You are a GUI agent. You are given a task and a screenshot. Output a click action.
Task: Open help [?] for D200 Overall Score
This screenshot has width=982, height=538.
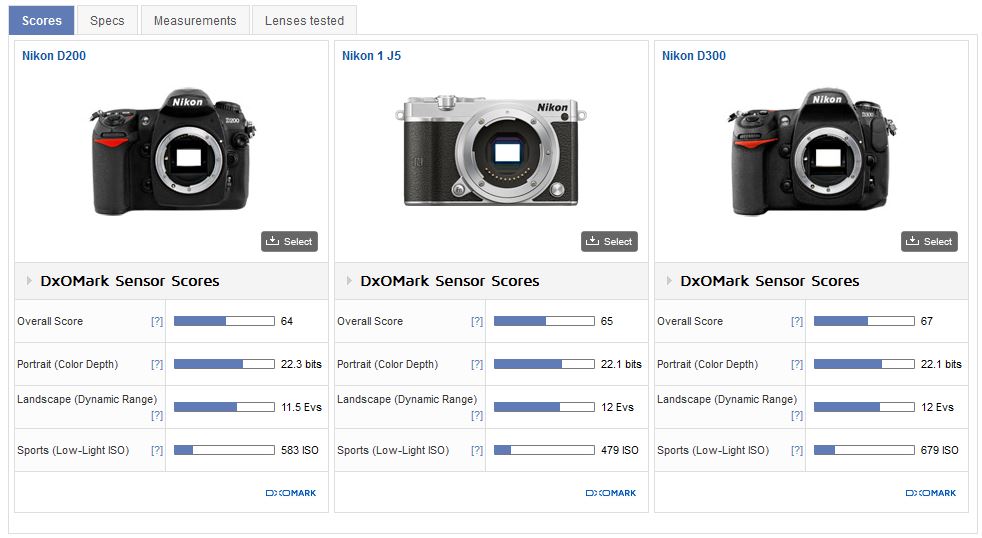157,321
